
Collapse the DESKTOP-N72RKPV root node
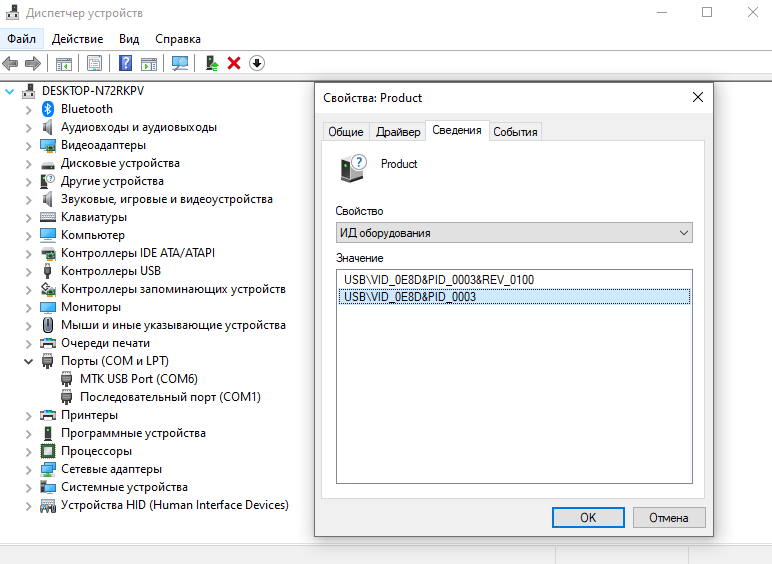click(9, 92)
